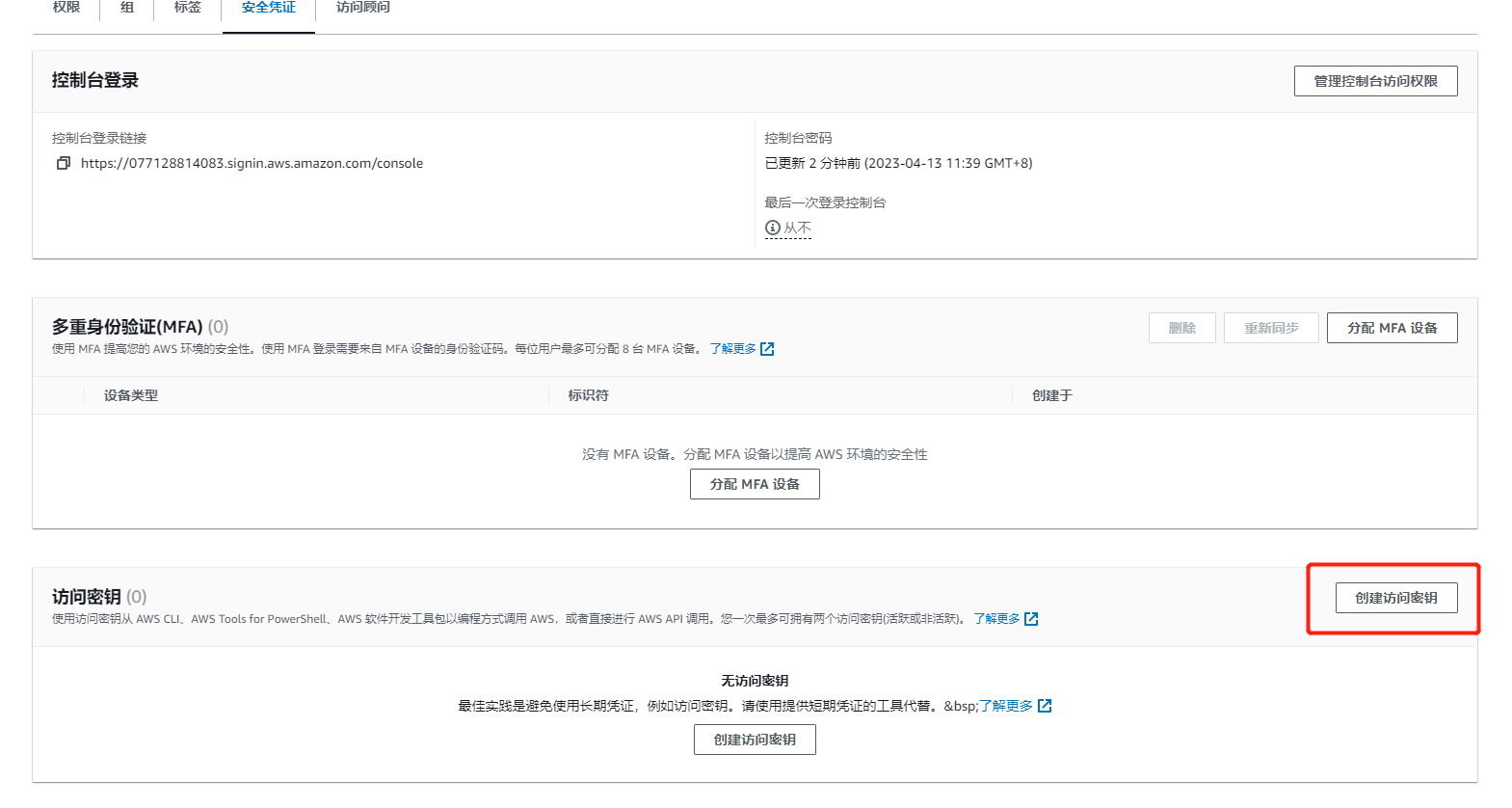Click the password updated timestamp text

pos(898,163)
